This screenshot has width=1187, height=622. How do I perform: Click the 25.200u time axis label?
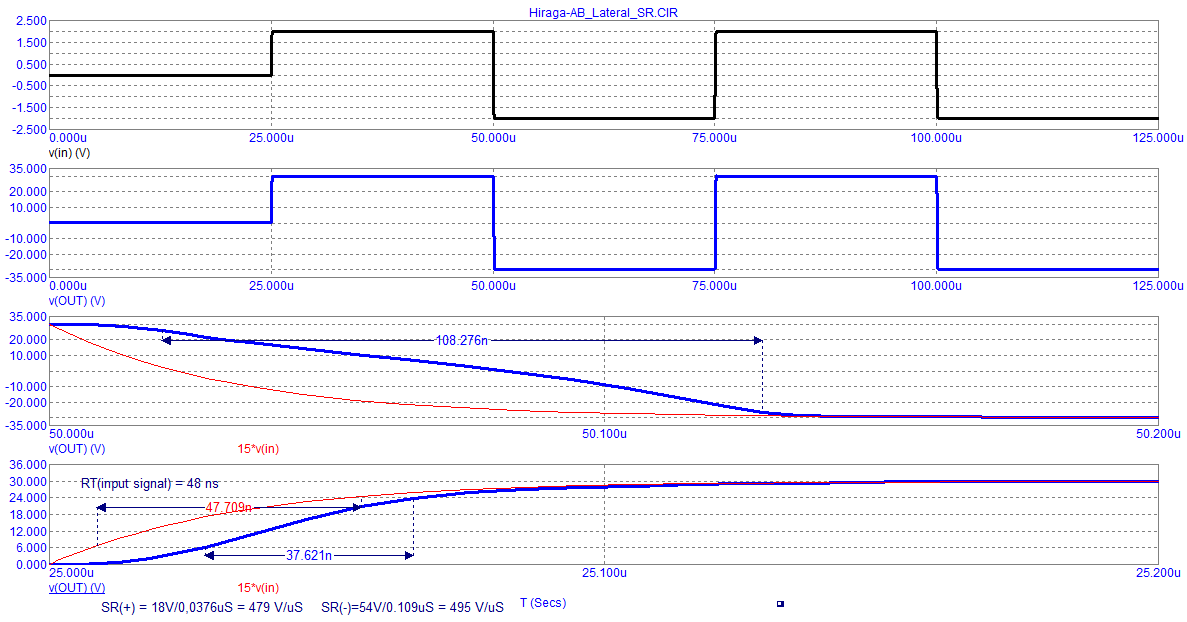(x=1158, y=573)
